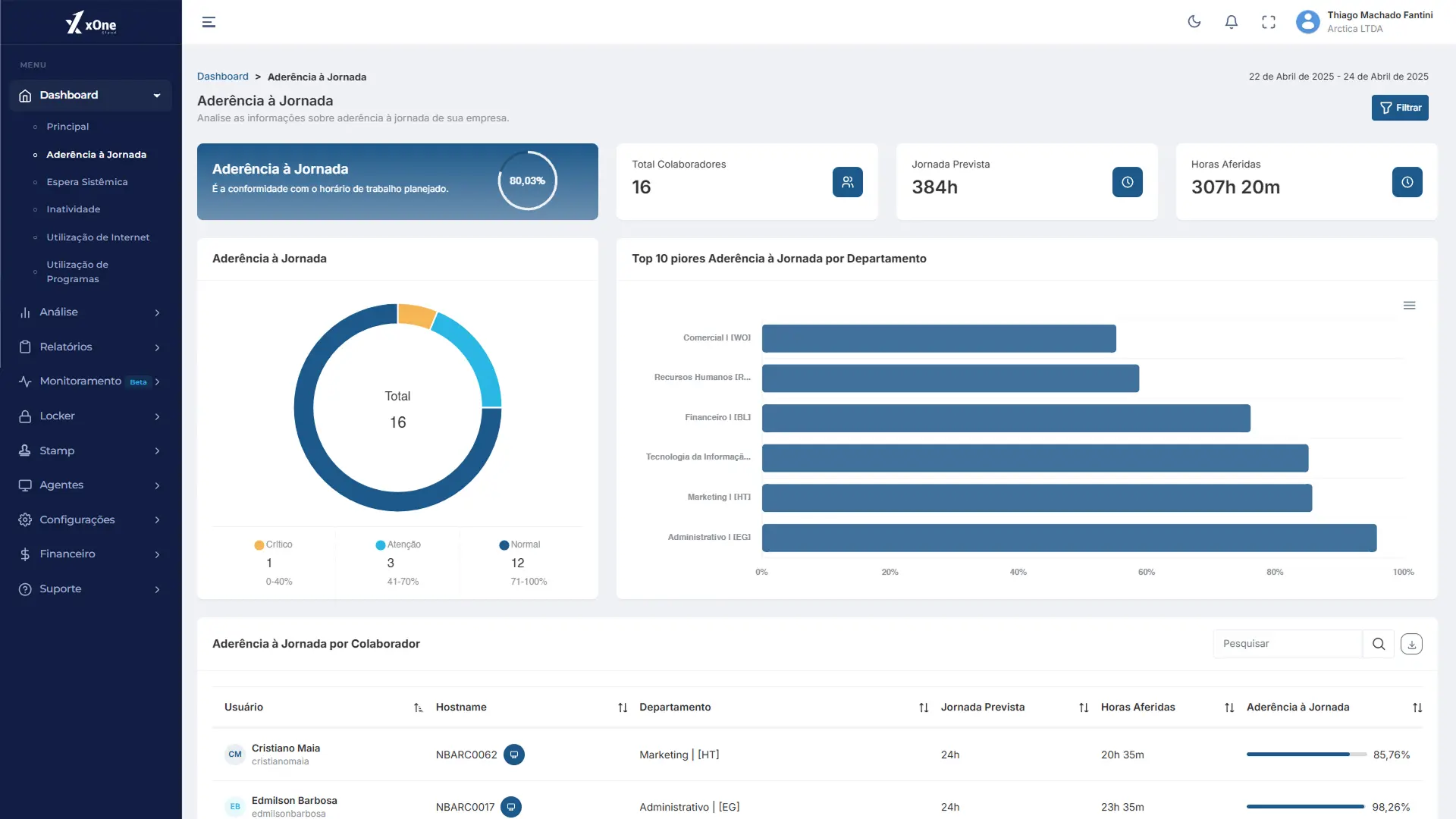Screen dimensions: 1456x819
Task: Toggle sidebar hamburger menu icon
Action: [209, 22]
